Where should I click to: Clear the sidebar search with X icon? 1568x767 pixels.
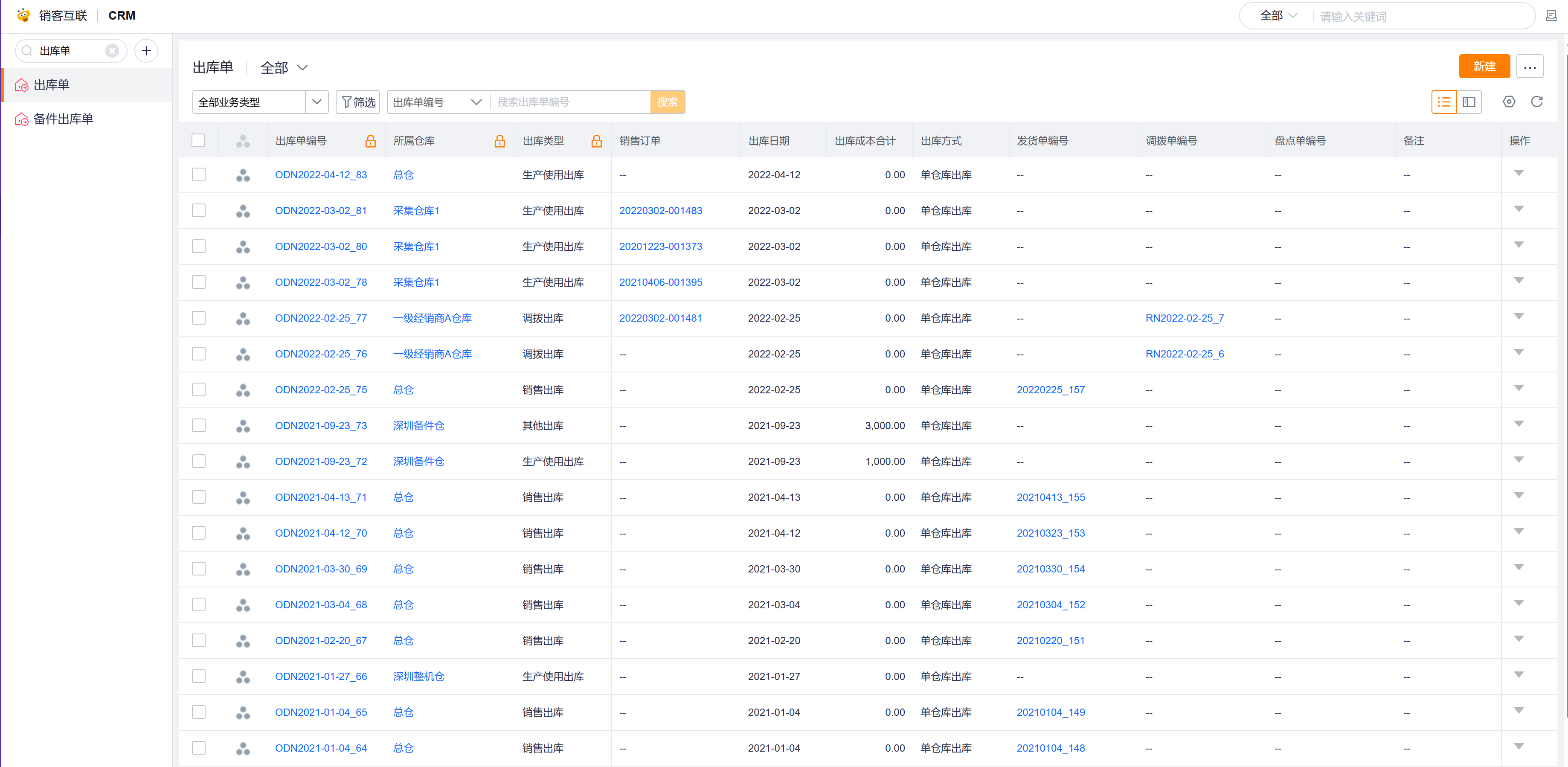pyautogui.click(x=112, y=50)
